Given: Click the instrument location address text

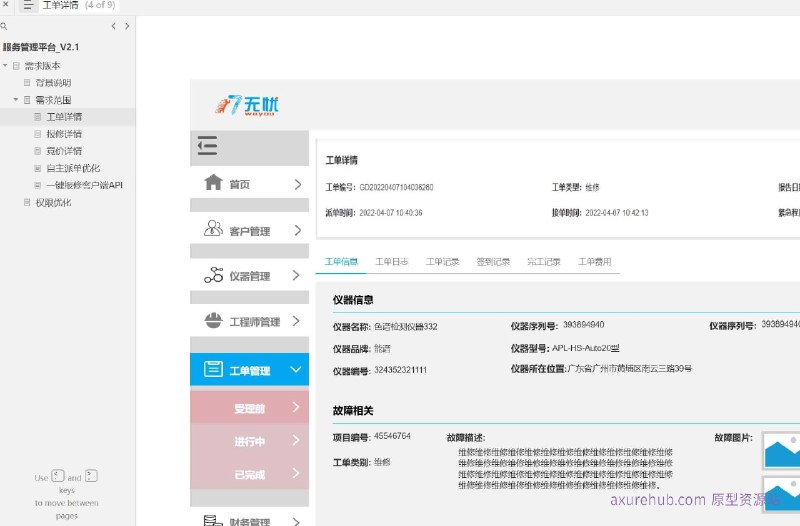Looking at the screenshot, I should point(630,368).
